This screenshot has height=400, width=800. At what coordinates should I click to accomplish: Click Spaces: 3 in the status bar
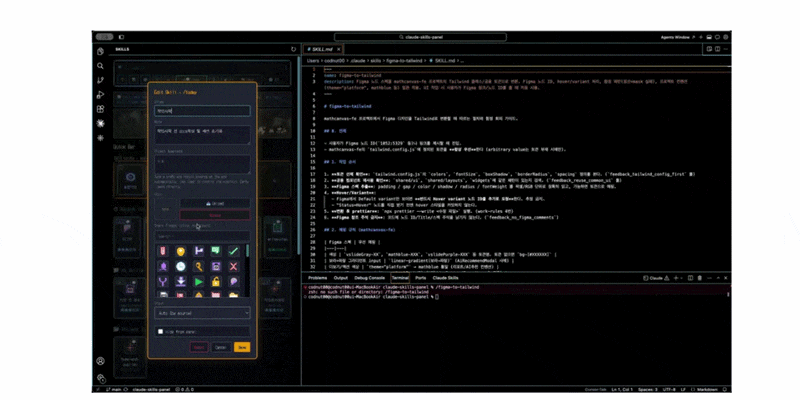[x=649, y=389]
